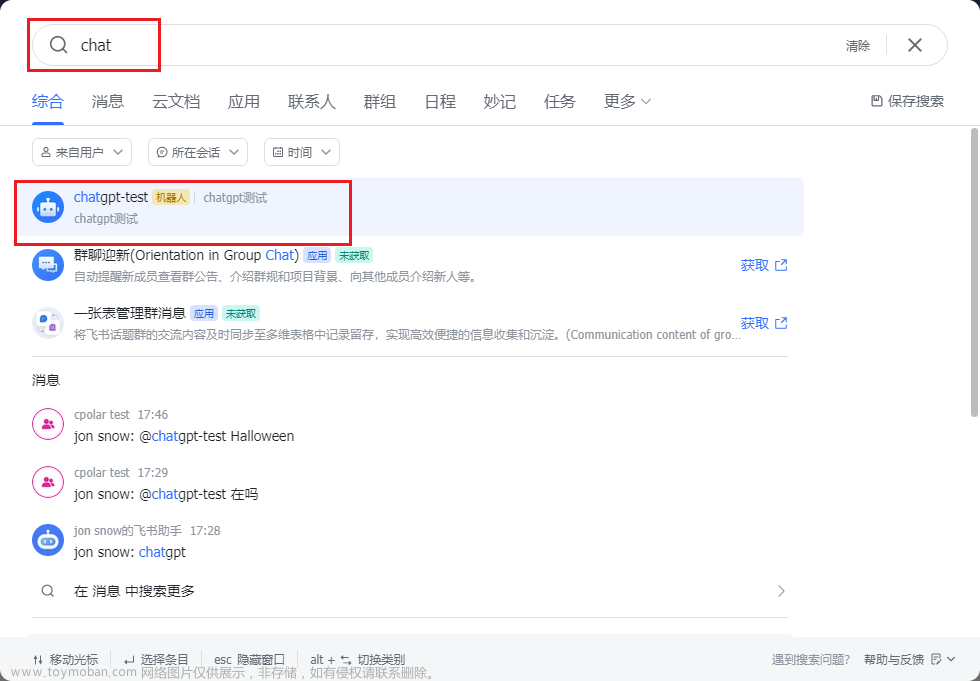Open the 一张表管理群消息 app result

point(409,323)
